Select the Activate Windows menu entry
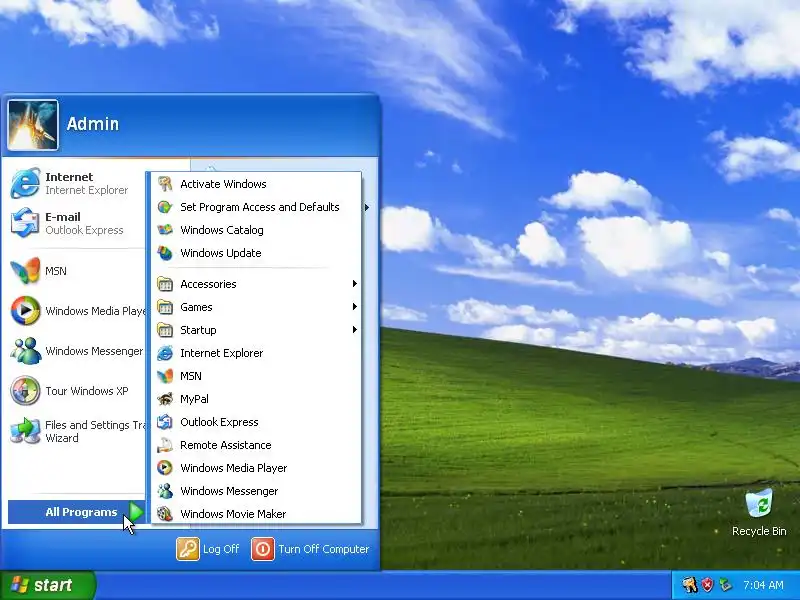 coord(255,184)
